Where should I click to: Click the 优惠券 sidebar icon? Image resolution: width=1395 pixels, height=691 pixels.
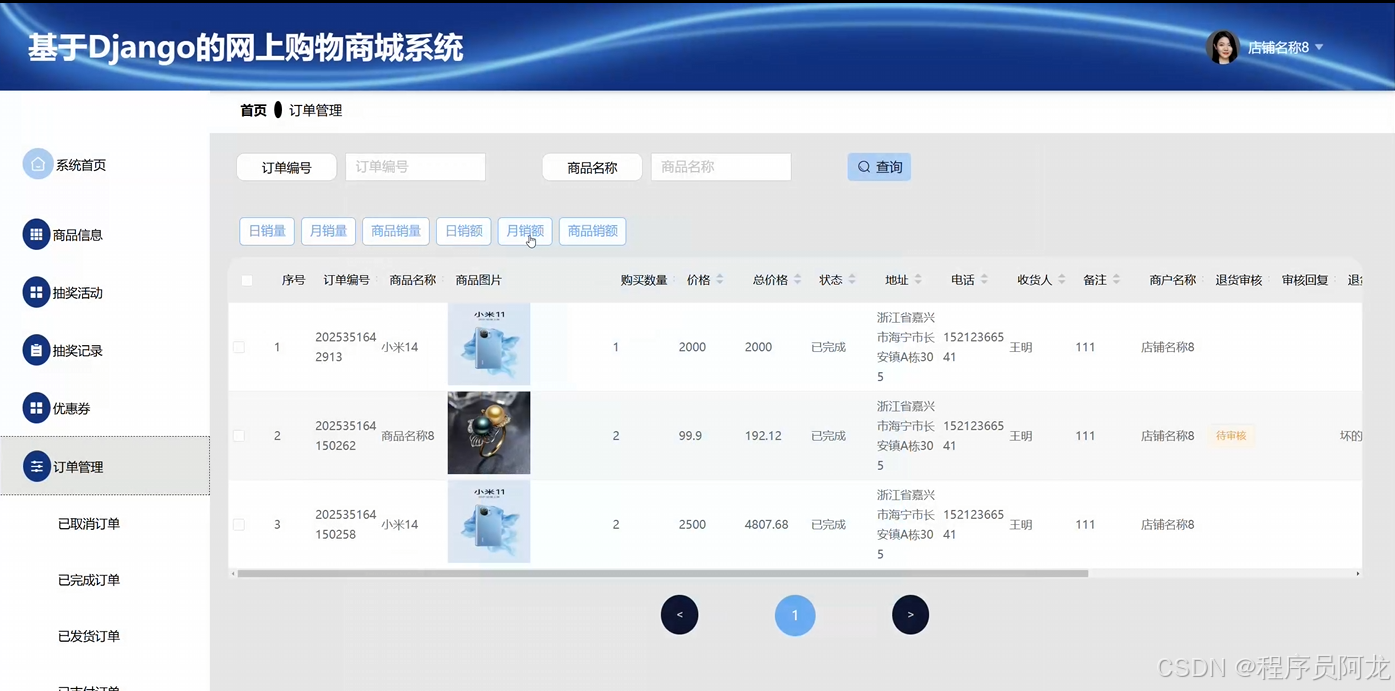tap(36, 408)
